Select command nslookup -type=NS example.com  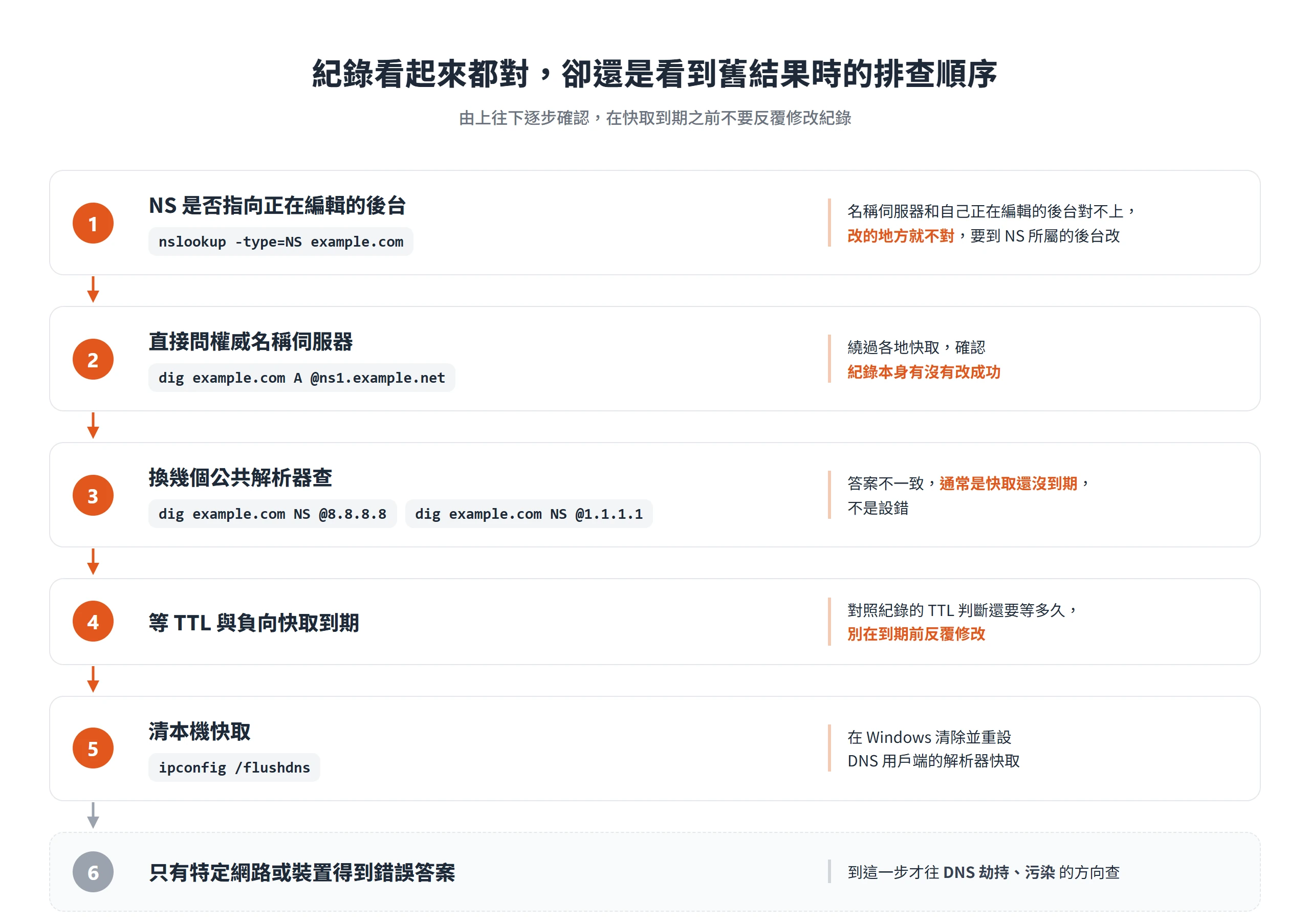click(x=281, y=242)
